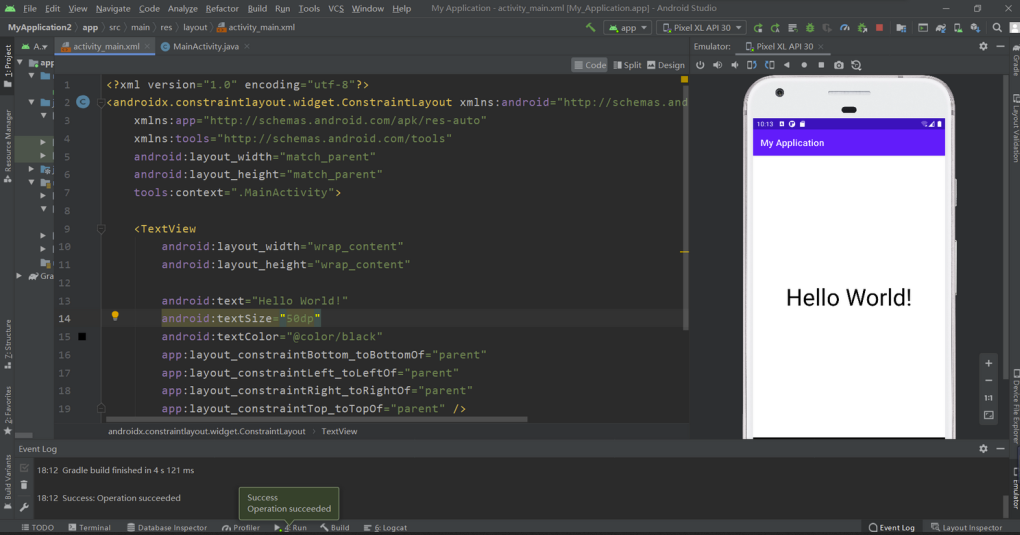This screenshot has height=535, width=1020.
Task: Take an emulator screenshot with camera icon
Action: [839, 65]
